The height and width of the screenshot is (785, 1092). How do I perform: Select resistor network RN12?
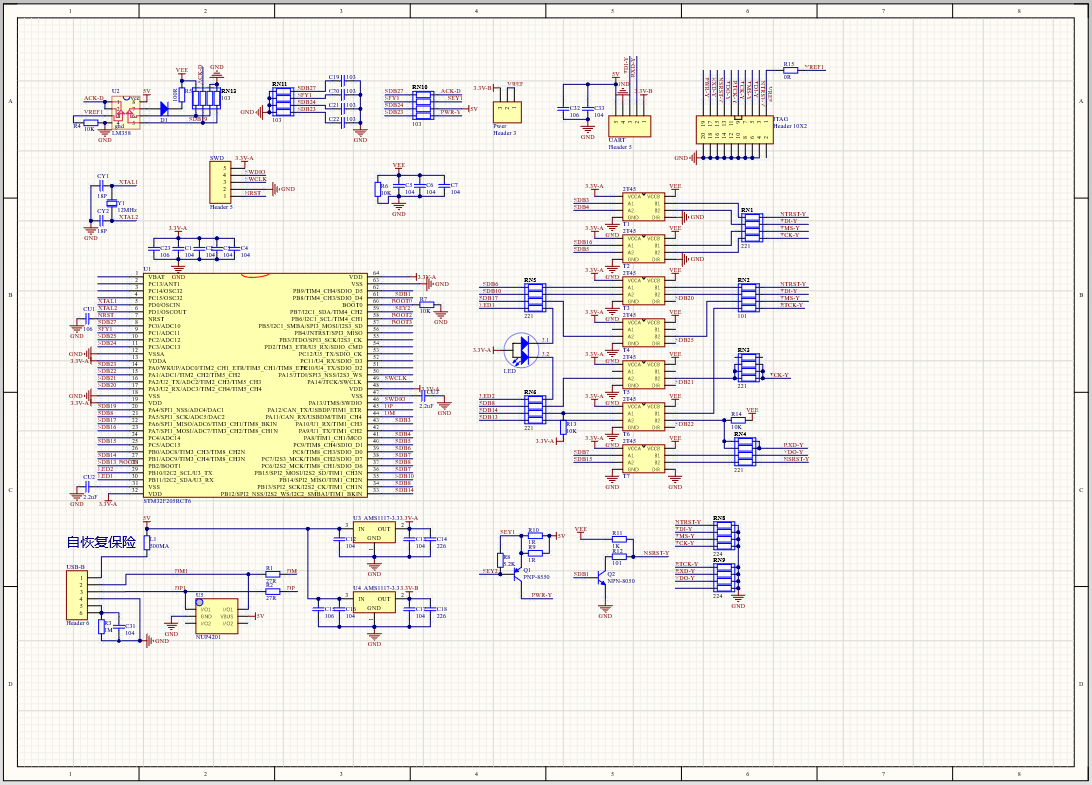[x=205, y=98]
